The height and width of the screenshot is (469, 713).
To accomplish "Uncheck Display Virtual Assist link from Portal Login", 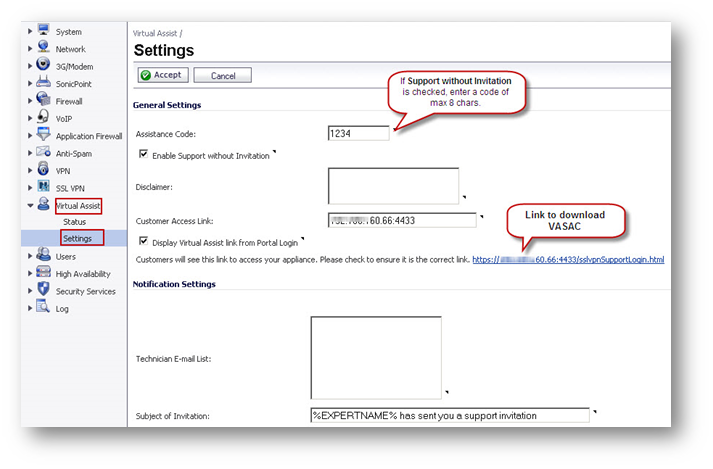I will (x=144, y=241).
